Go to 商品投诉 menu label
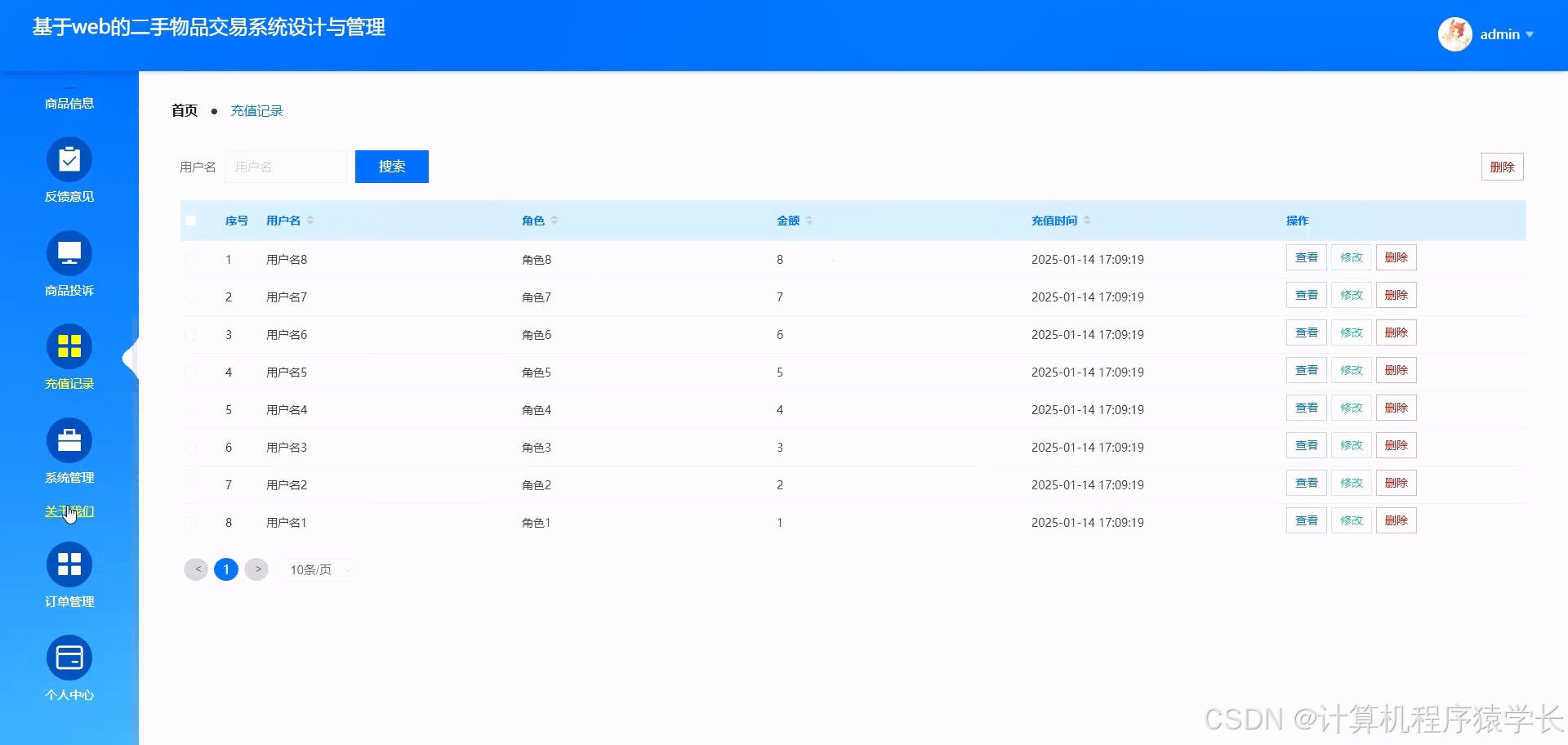Image resolution: width=1568 pixels, height=745 pixels. pos(69,291)
